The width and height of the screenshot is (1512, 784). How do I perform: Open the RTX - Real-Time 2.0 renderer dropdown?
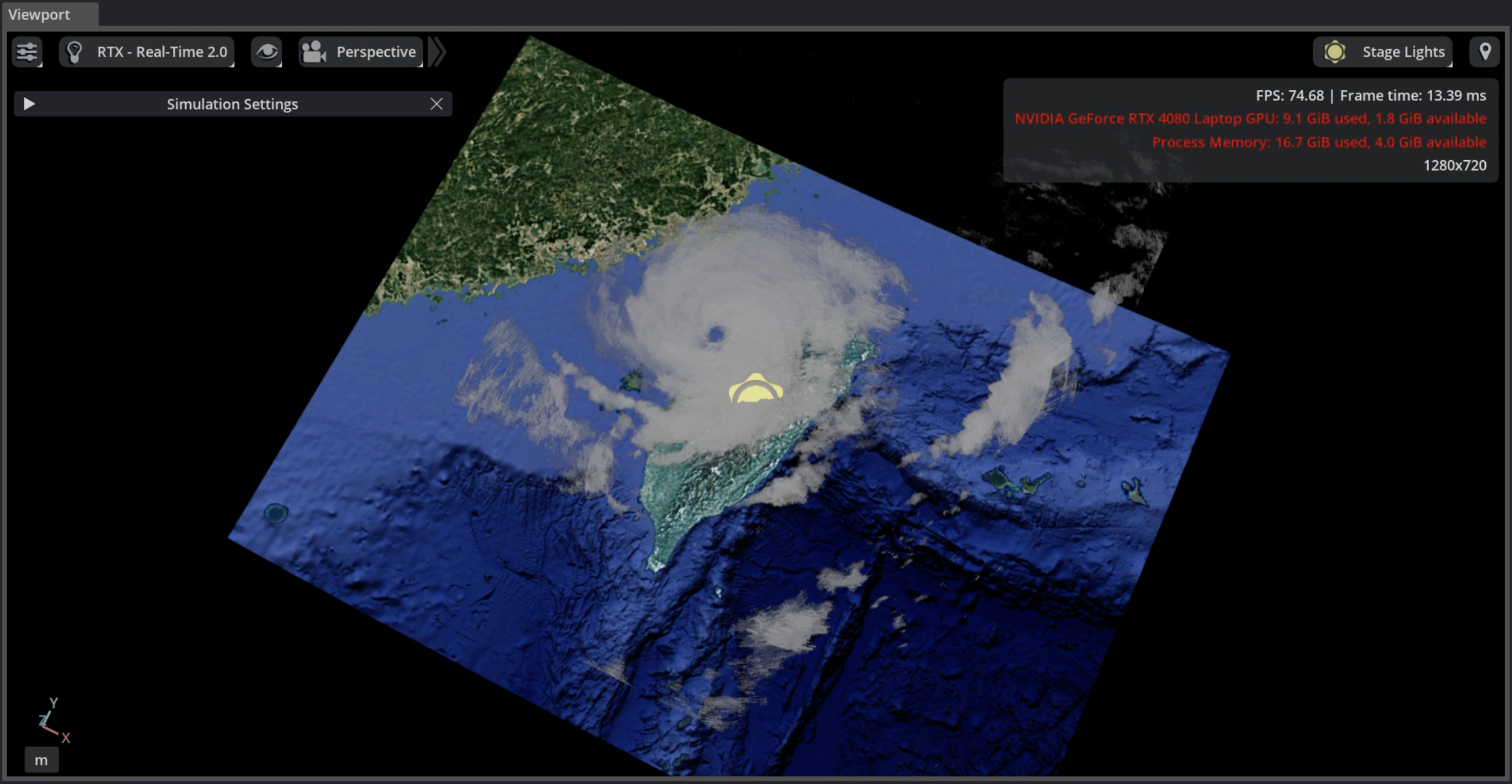(147, 52)
